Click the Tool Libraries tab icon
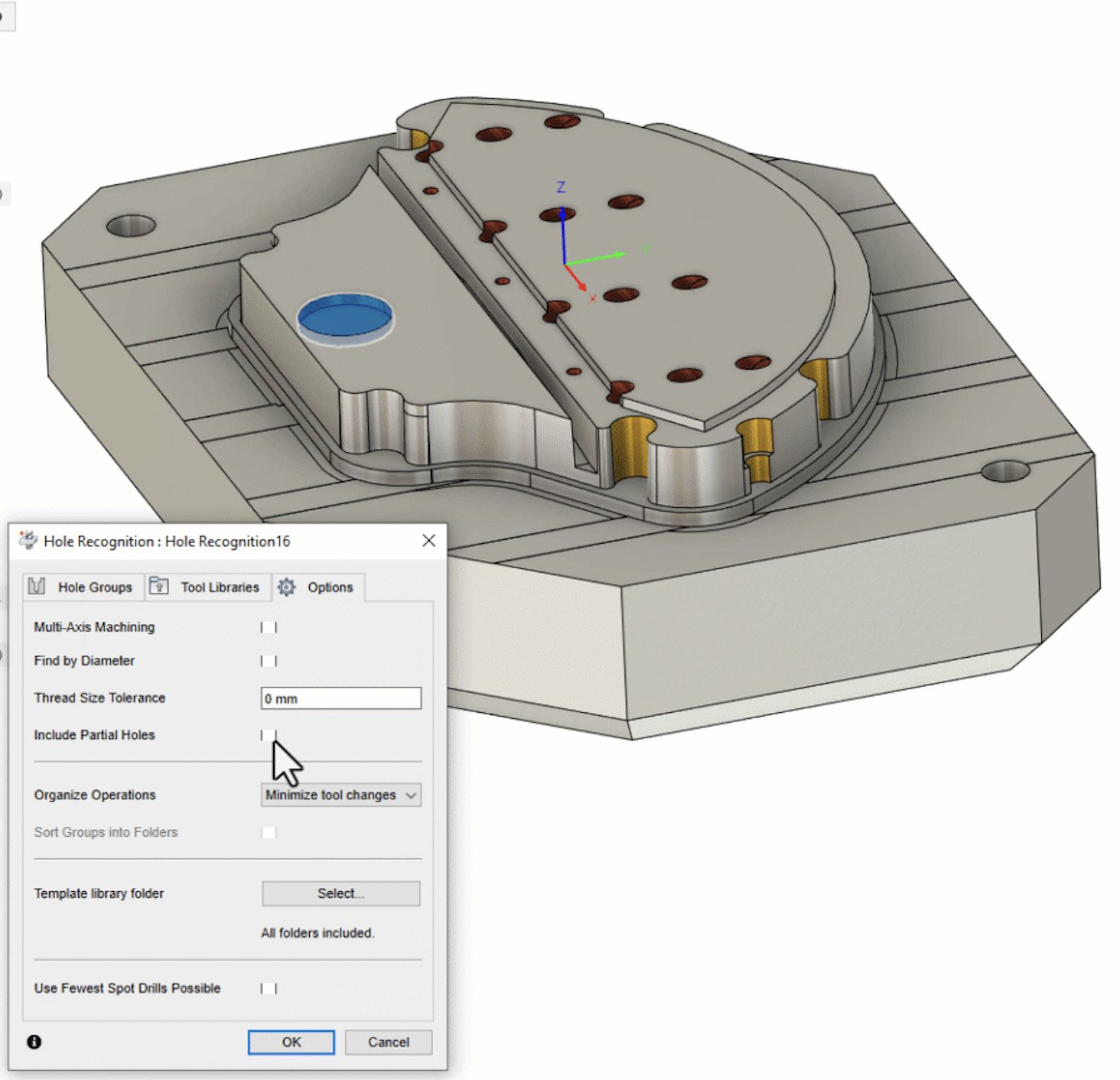Screen dimensions: 1120x1080 158,586
